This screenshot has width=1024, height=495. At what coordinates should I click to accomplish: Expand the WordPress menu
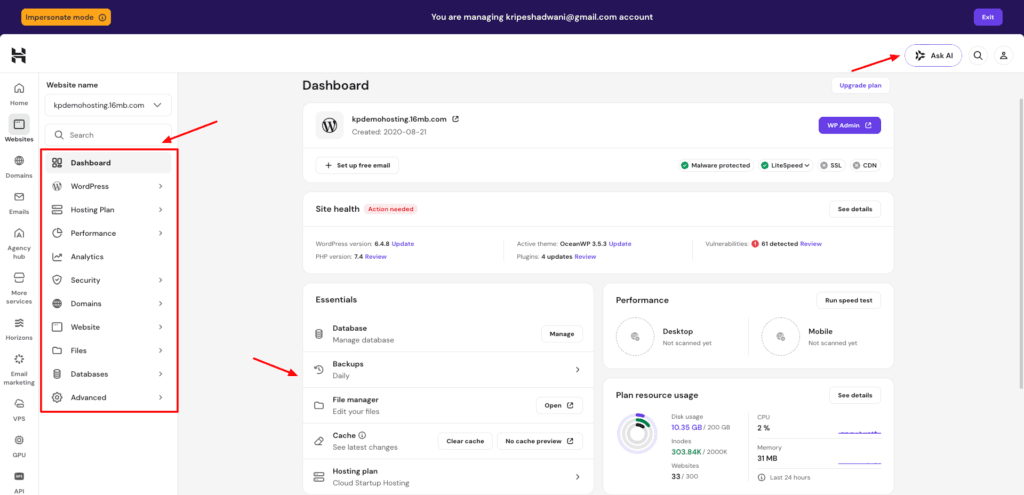(108, 186)
